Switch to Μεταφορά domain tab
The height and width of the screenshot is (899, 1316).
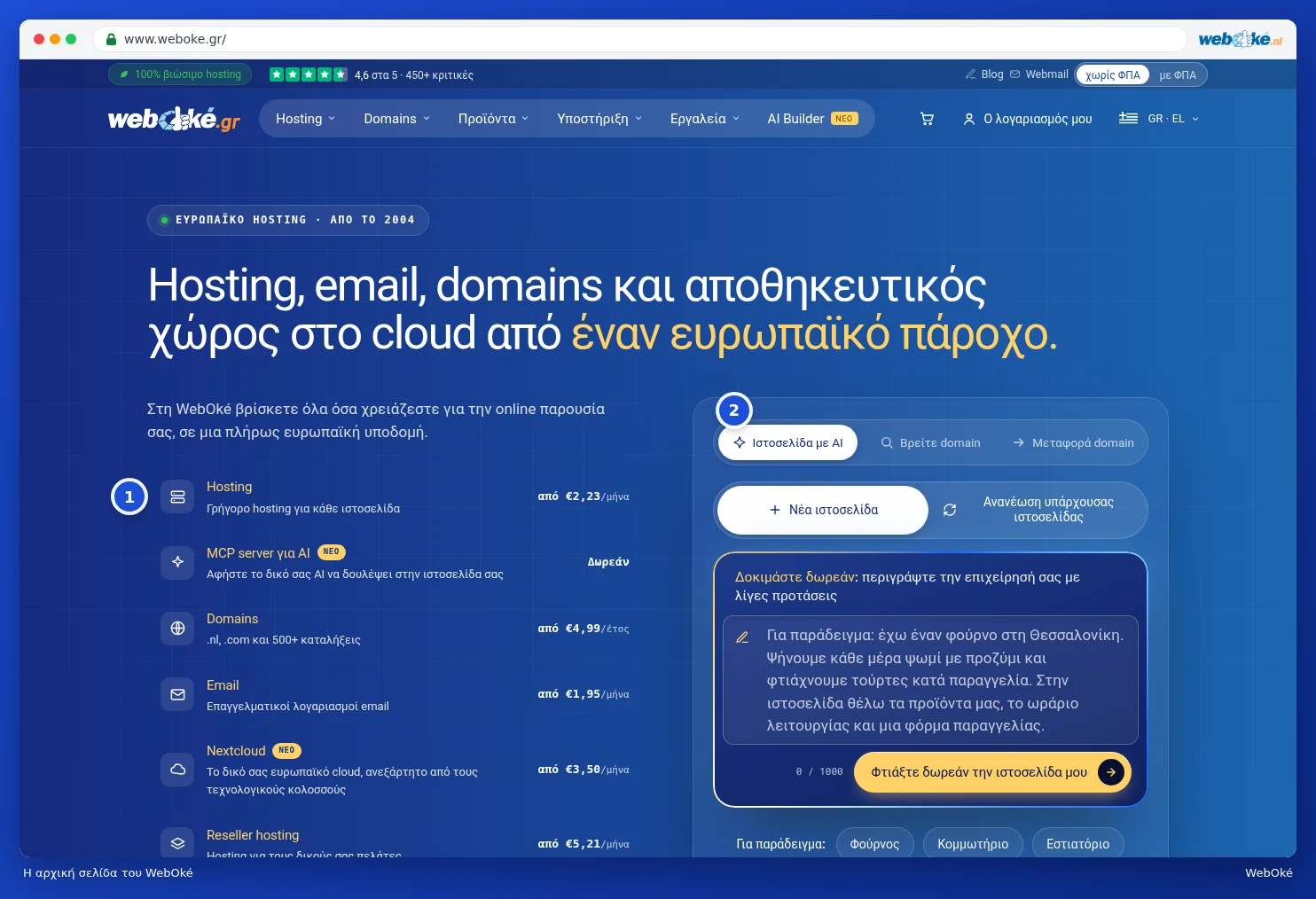pyautogui.click(x=1073, y=442)
